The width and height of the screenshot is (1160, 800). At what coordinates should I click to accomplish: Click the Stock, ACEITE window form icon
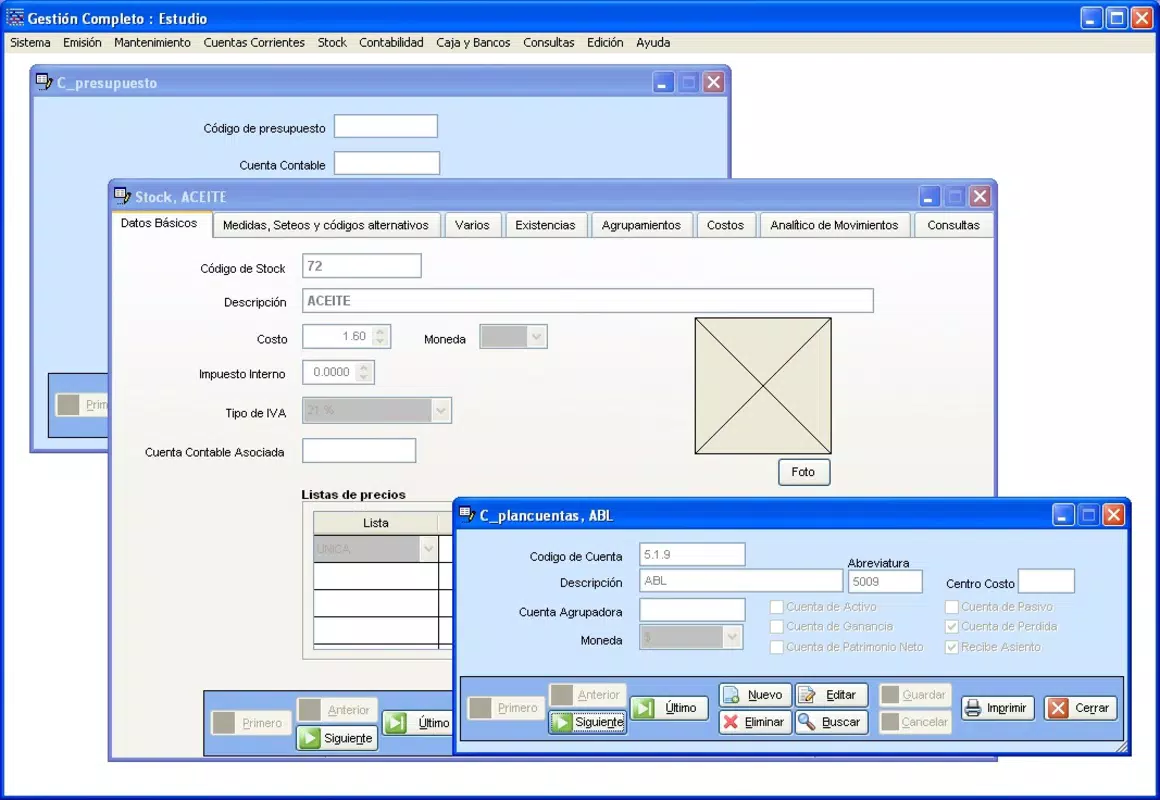123,195
